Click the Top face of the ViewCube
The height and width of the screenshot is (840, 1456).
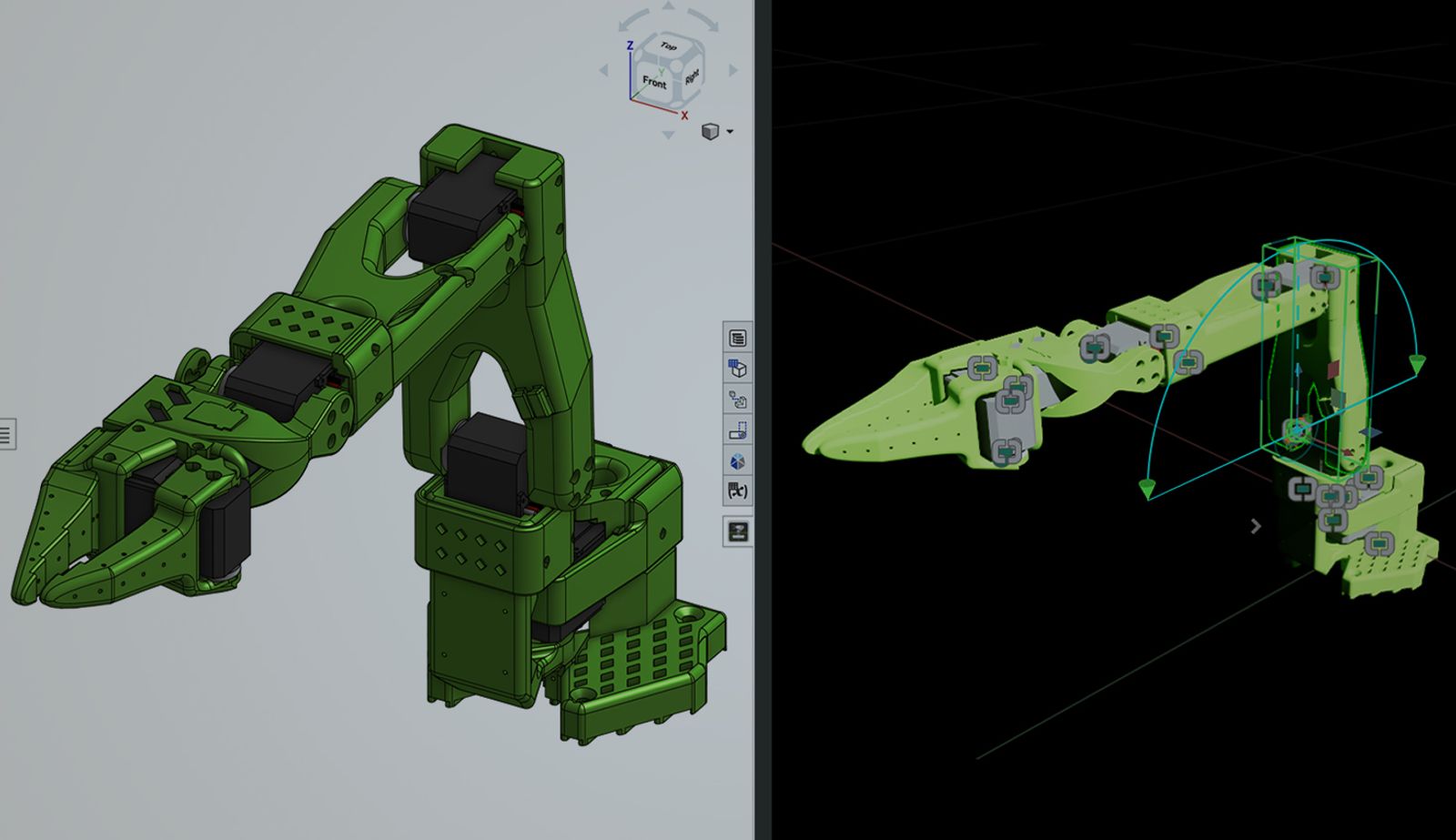pos(668,46)
